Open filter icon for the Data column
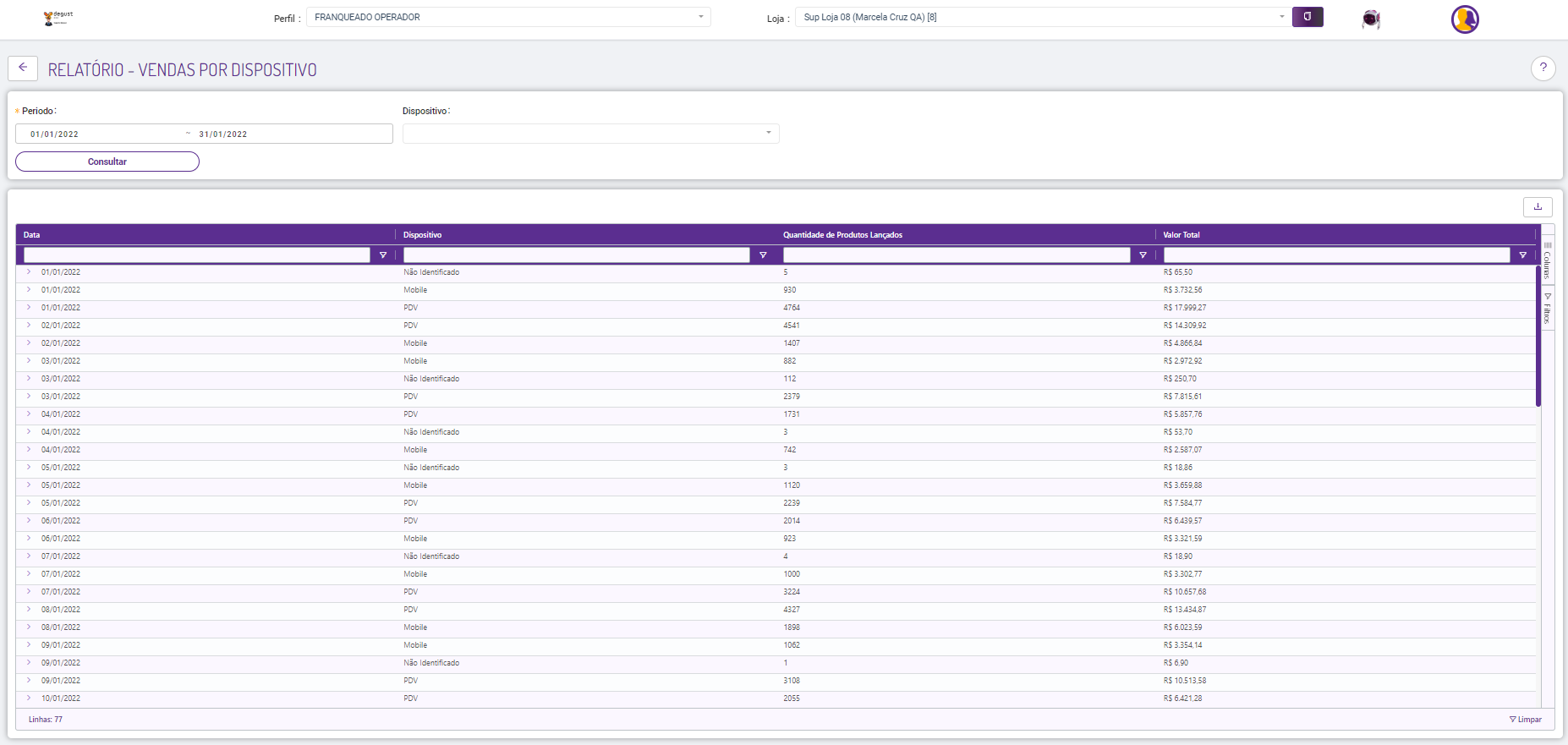This screenshot has width=1568, height=745. (x=383, y=255)
